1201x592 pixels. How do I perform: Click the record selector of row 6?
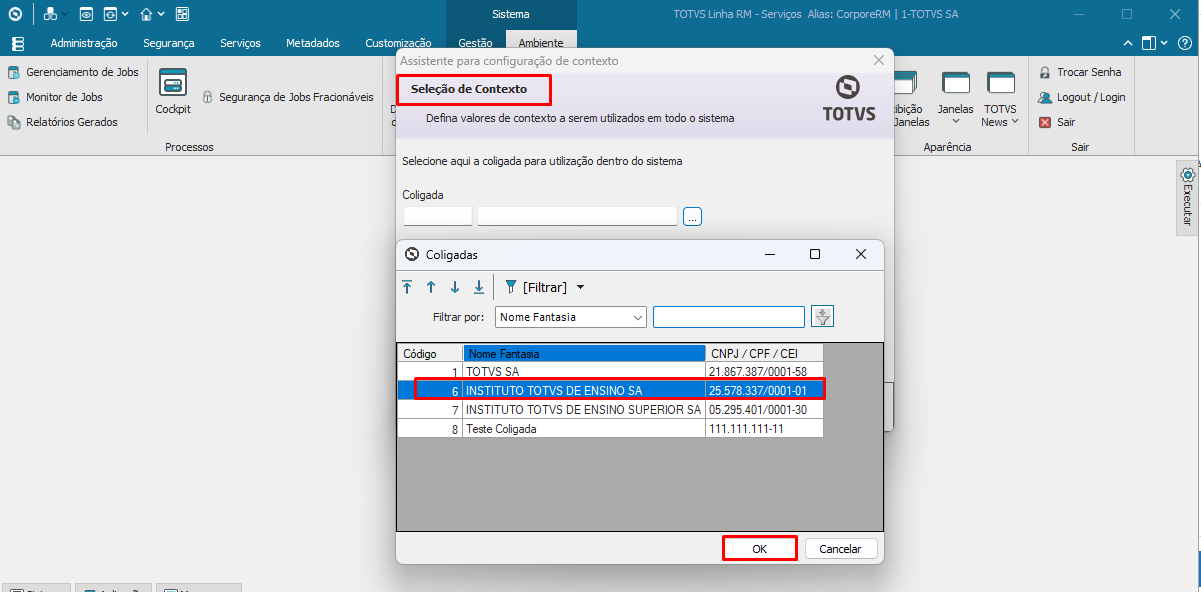point(406,390)
